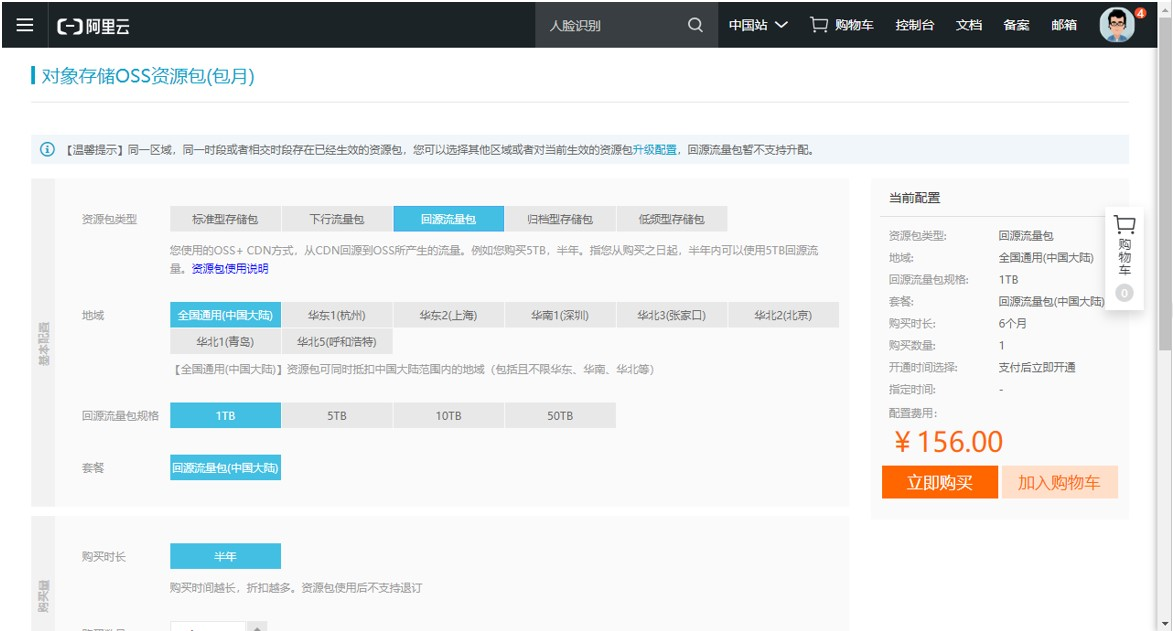Click the price ¥156.00
This screenshot has width=1173, height=631.
[949, 442]
